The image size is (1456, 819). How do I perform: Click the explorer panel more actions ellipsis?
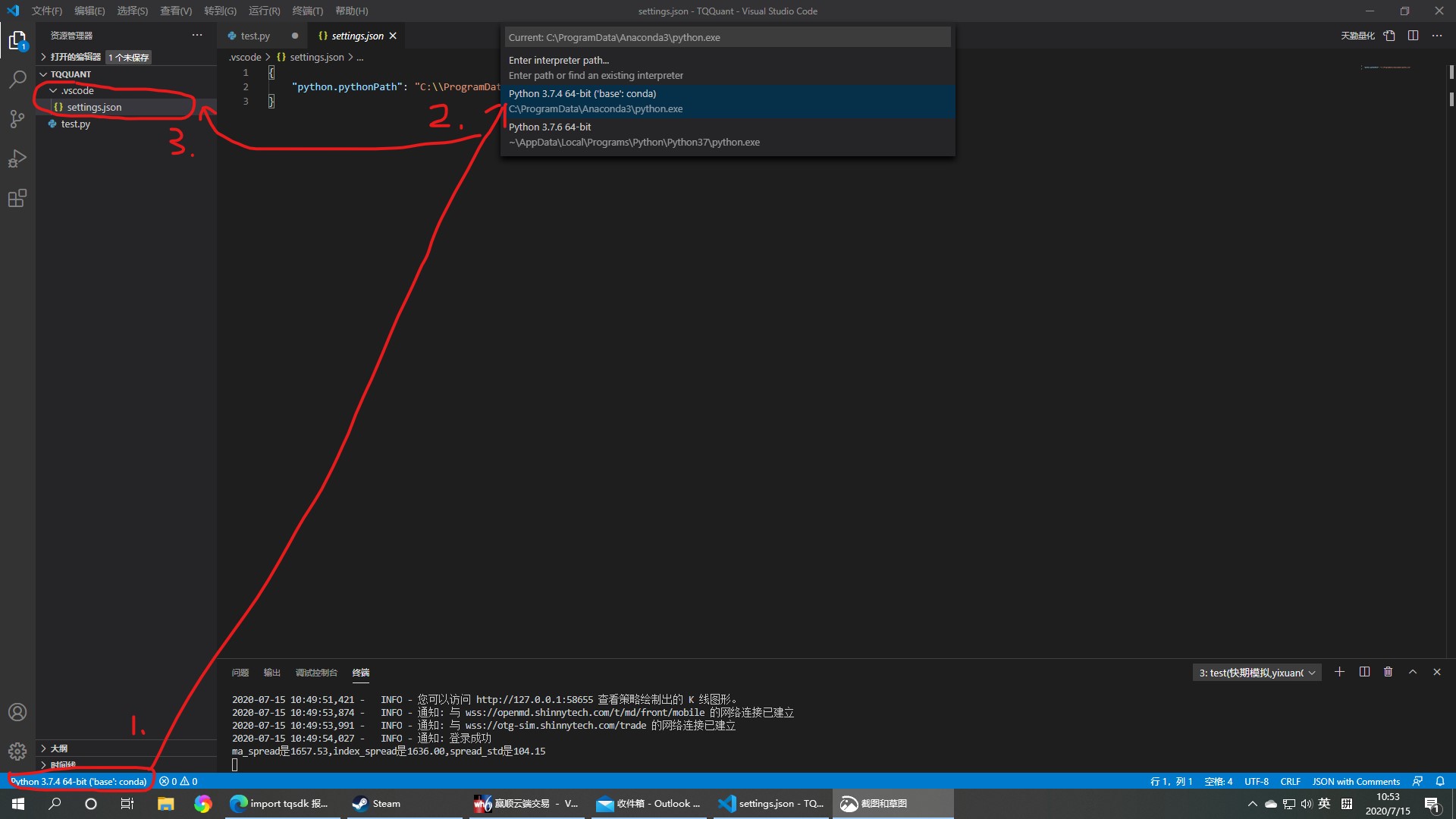197,35
